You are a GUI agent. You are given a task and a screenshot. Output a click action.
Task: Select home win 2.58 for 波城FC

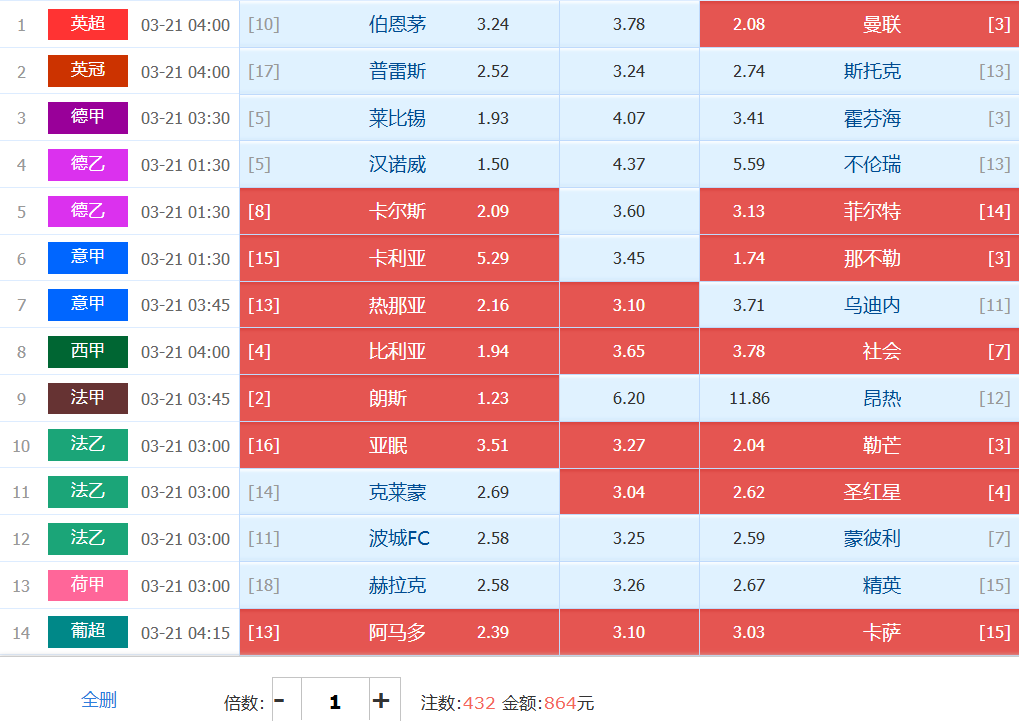pyautogui.click(x=399, y=538)
